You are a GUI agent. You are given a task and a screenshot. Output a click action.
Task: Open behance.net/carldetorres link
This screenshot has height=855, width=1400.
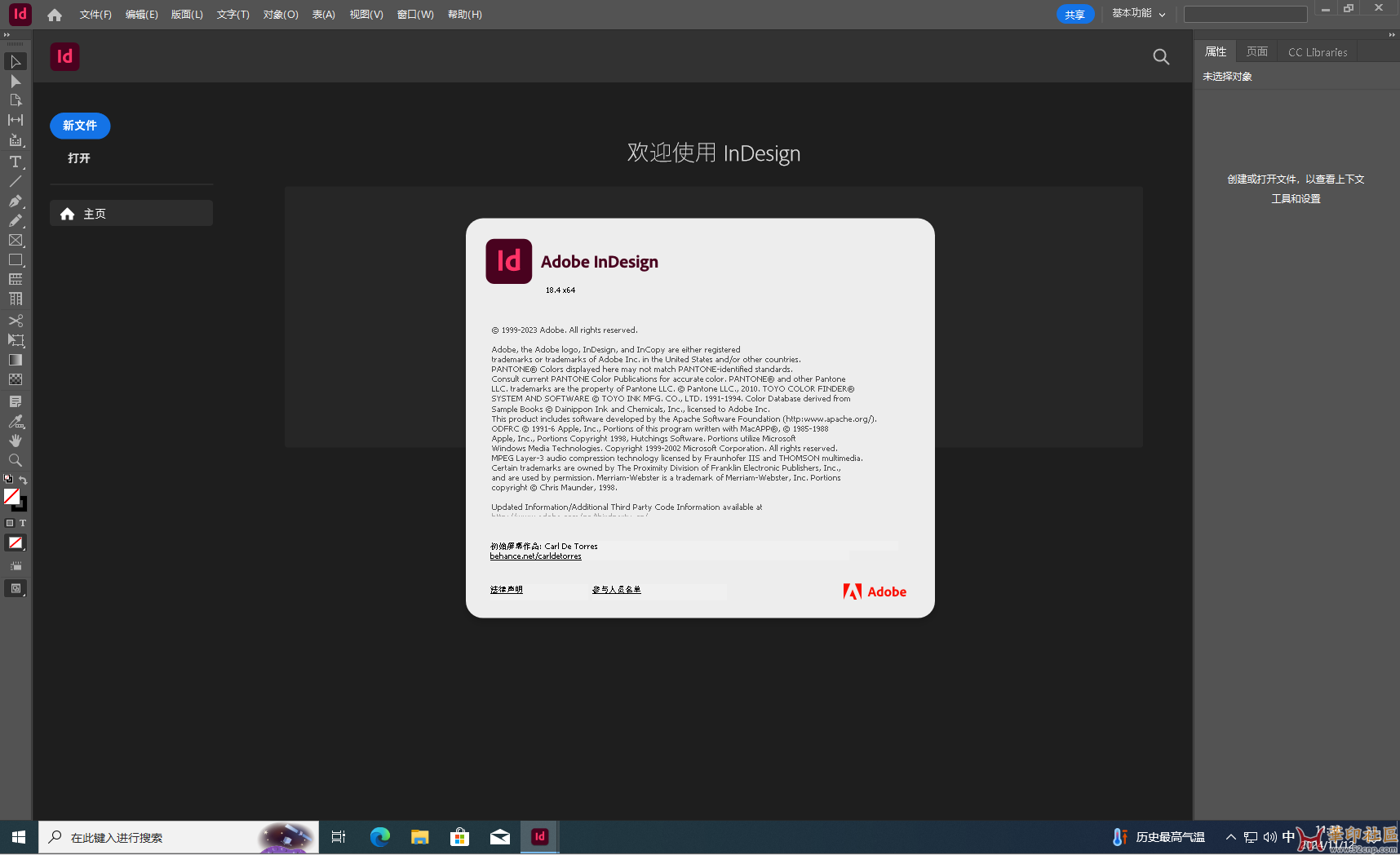point(535,556)
